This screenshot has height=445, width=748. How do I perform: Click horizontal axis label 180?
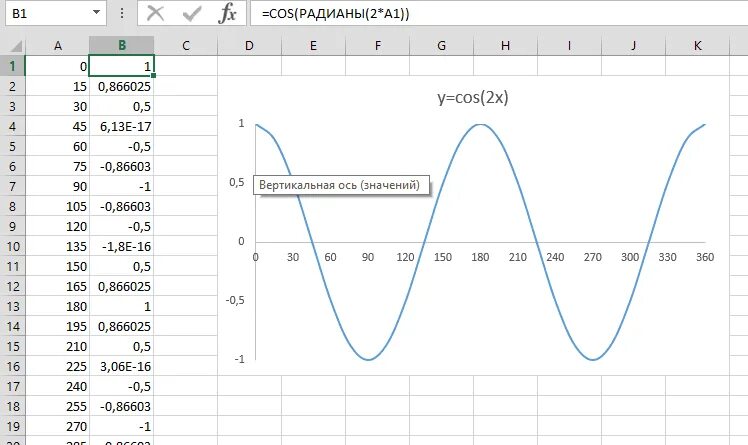(480, 257)
